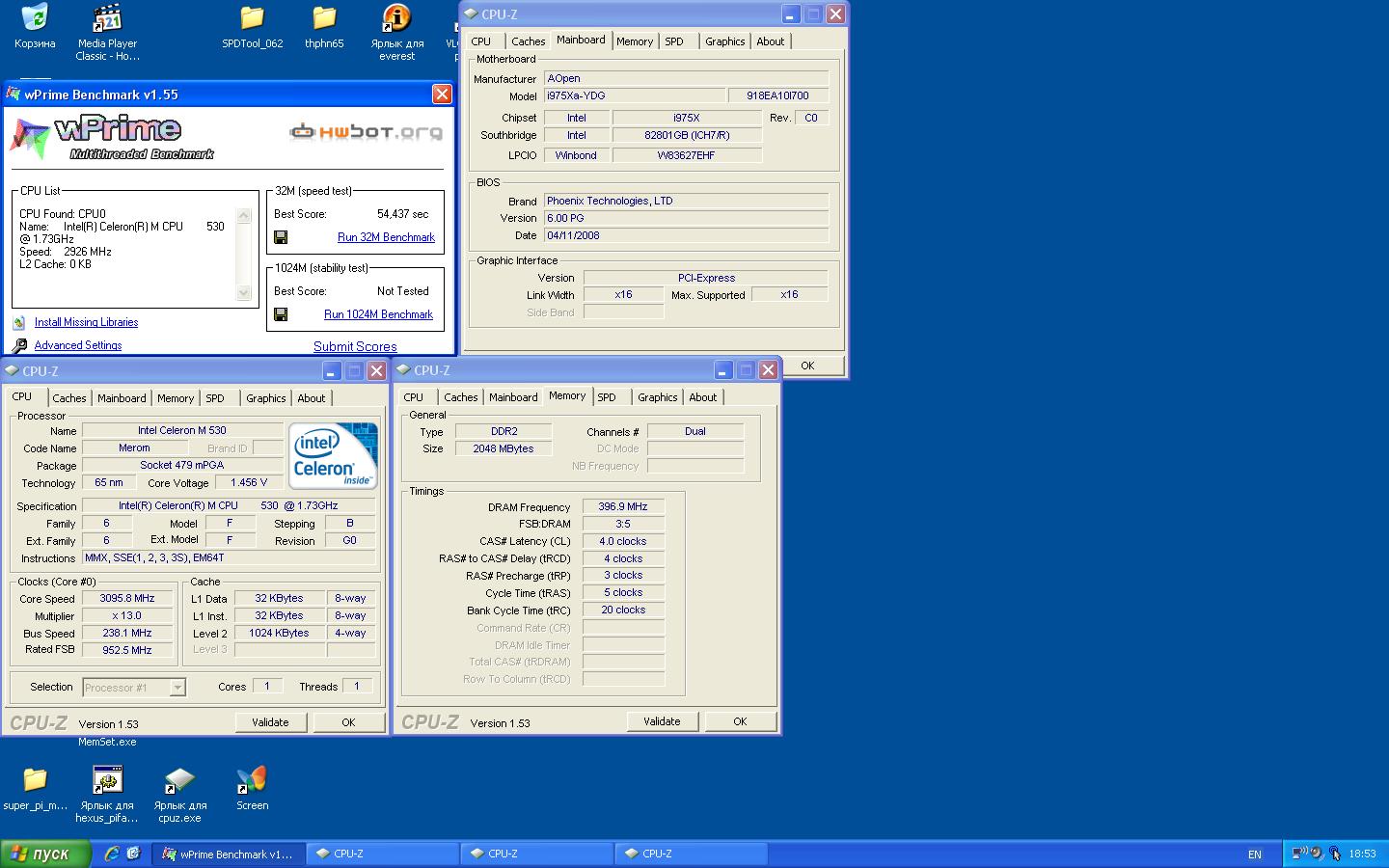Click the volume tray icon
The height and width of the screenshot is (868, 1389).
[x=1318, y=854]
